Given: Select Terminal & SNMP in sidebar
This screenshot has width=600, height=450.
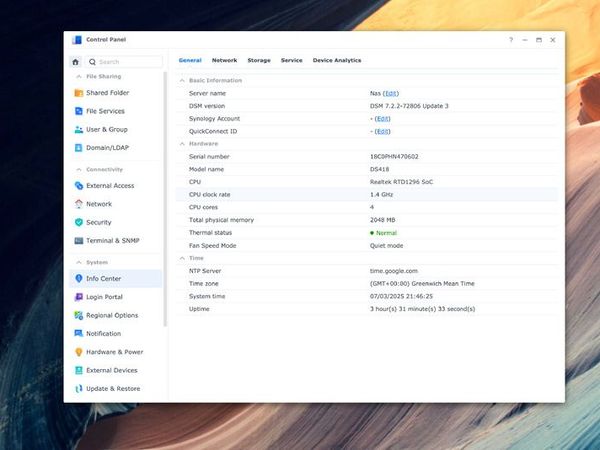Looking at the screenshot, I should point(116,241).
